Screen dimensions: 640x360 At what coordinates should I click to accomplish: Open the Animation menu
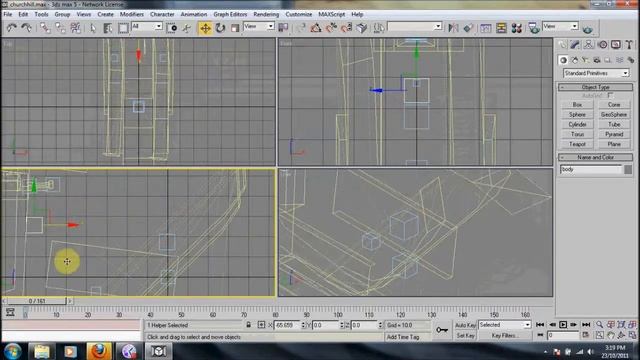tap(193, 14)
